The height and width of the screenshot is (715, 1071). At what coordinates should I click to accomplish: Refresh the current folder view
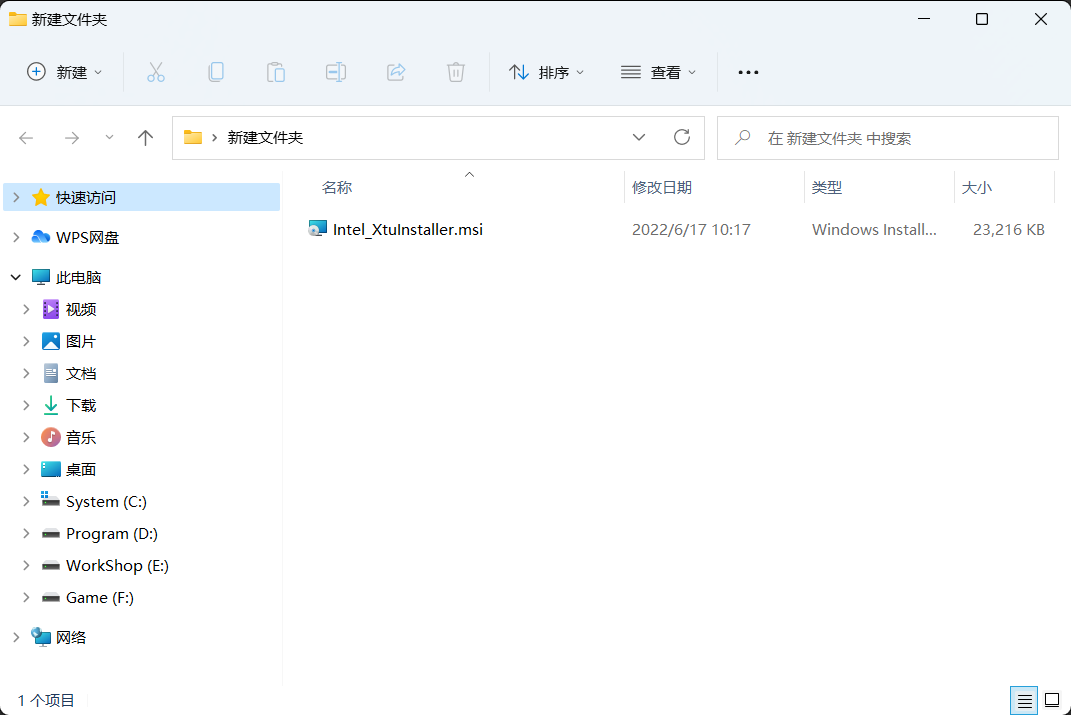point(682,138)
